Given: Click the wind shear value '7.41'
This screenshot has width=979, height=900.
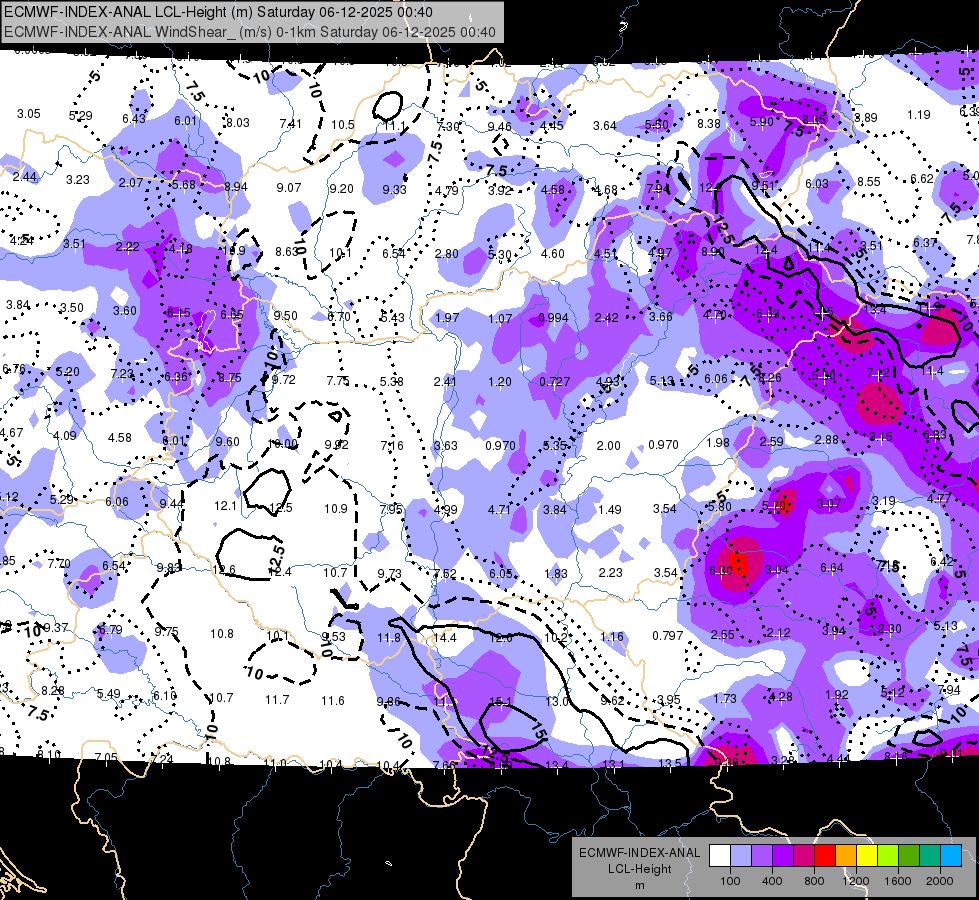Looking at the screenshot, I should coord(290,124).
